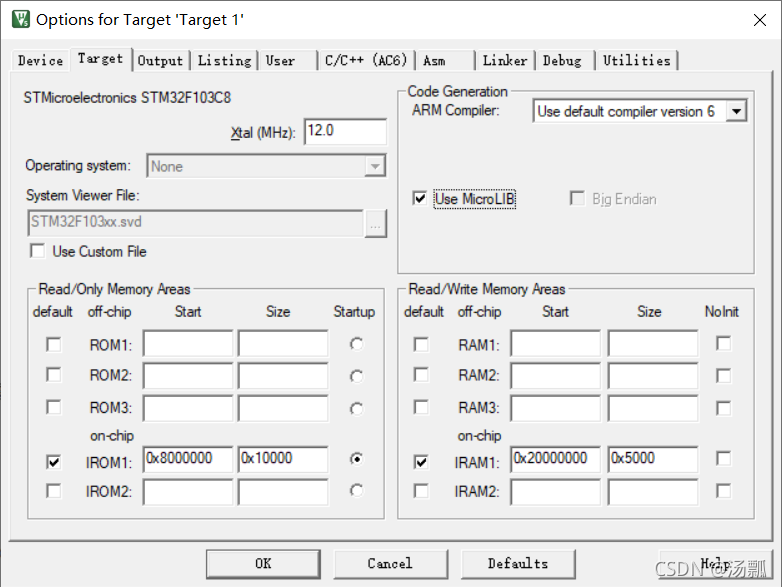Open the User tab
Screen dimensions: 782x587
pyautogui.click(x=287, y=60)
